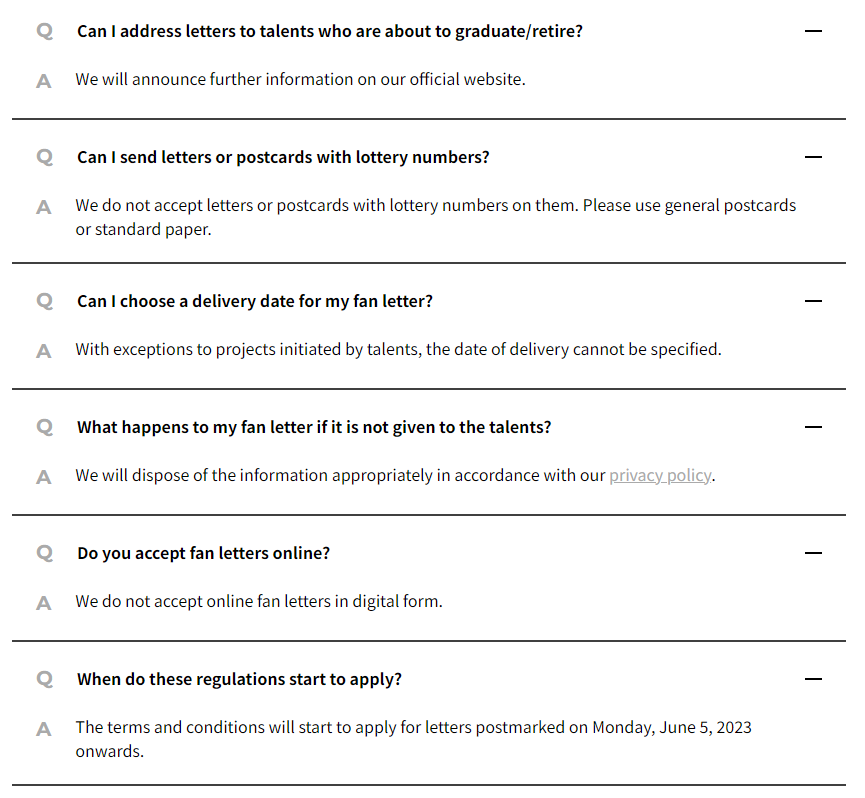The image size is (865, 798).
Task: Click 'Can I choose a delivery date' heading
Action: (255, 301)
